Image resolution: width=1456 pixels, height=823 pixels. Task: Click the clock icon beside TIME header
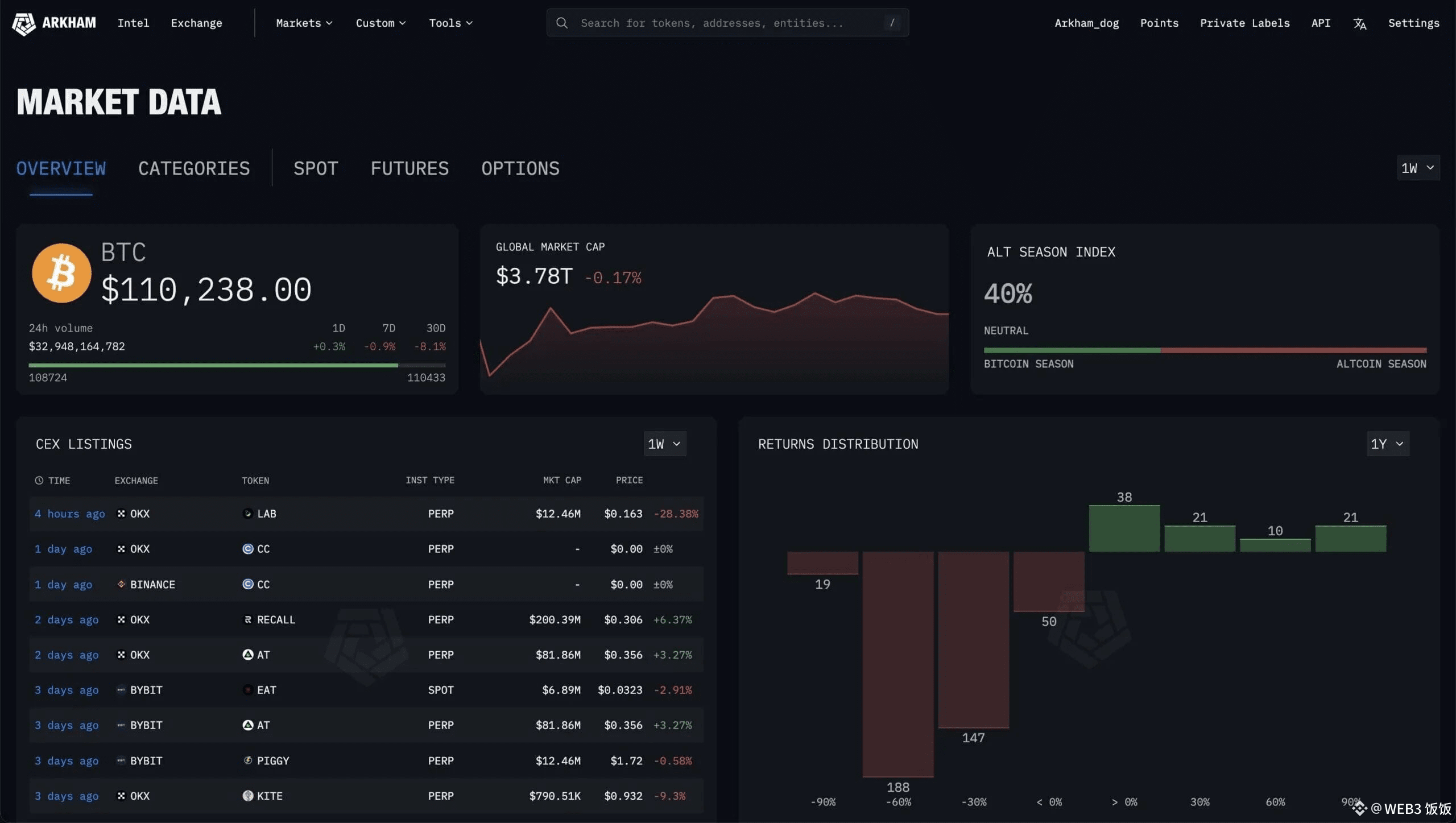[39, 481]
